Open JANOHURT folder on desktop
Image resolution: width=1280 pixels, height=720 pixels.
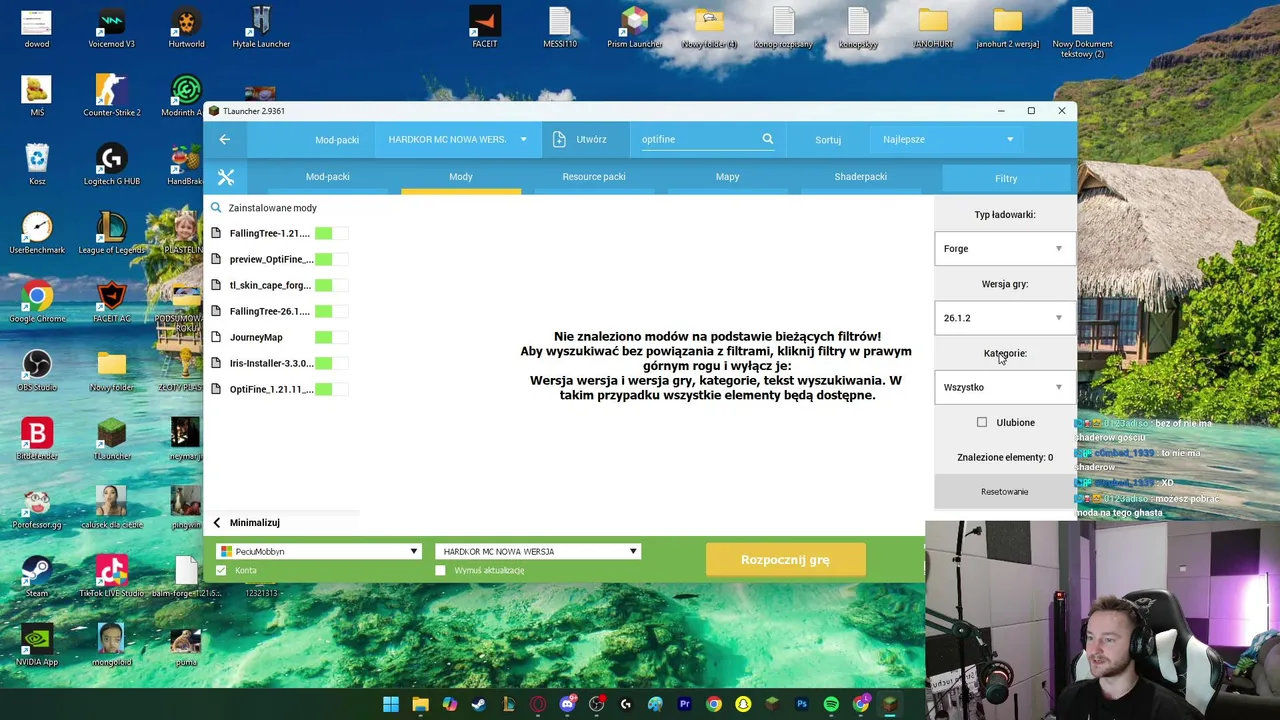click(x=933, y=28)
